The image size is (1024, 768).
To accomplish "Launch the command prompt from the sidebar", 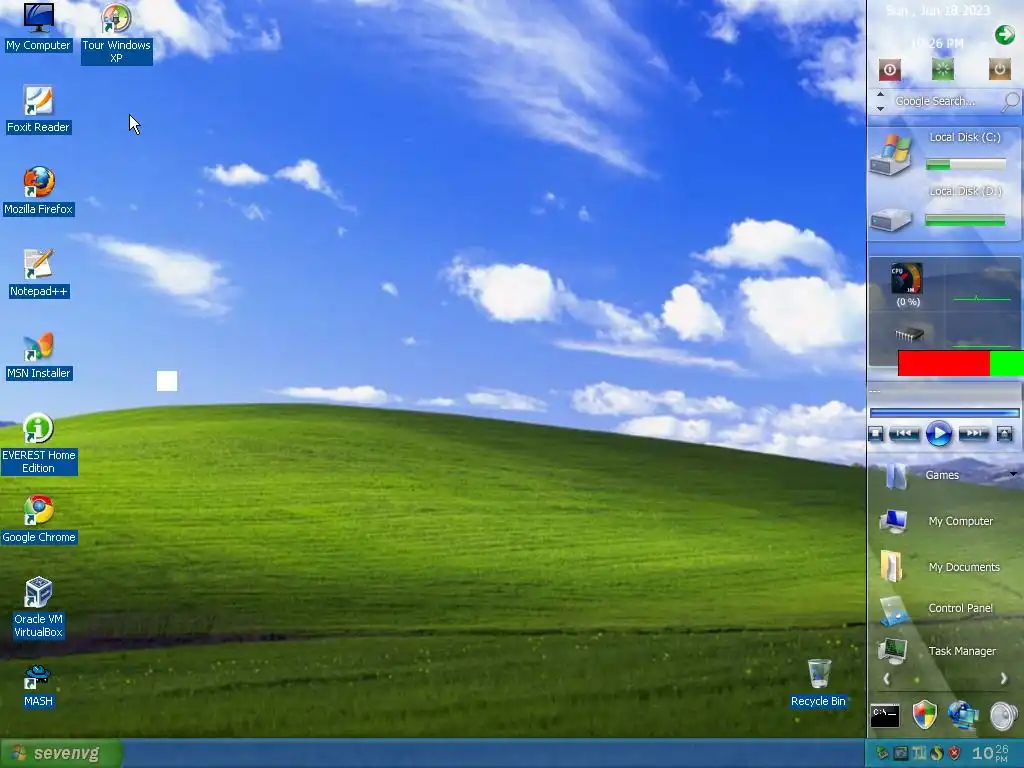I will [x=885, y=716].
